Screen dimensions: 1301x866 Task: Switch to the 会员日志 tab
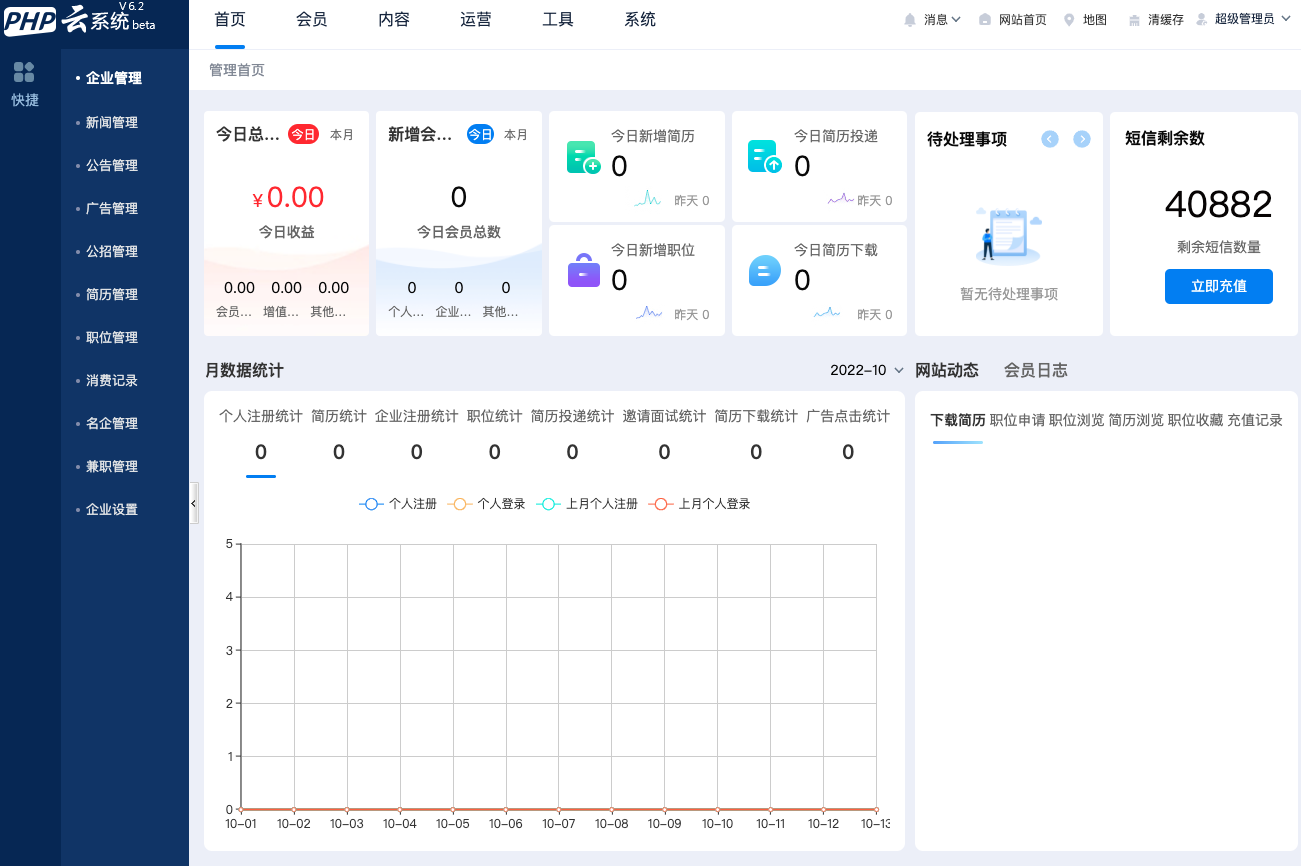coord(1035,370)
